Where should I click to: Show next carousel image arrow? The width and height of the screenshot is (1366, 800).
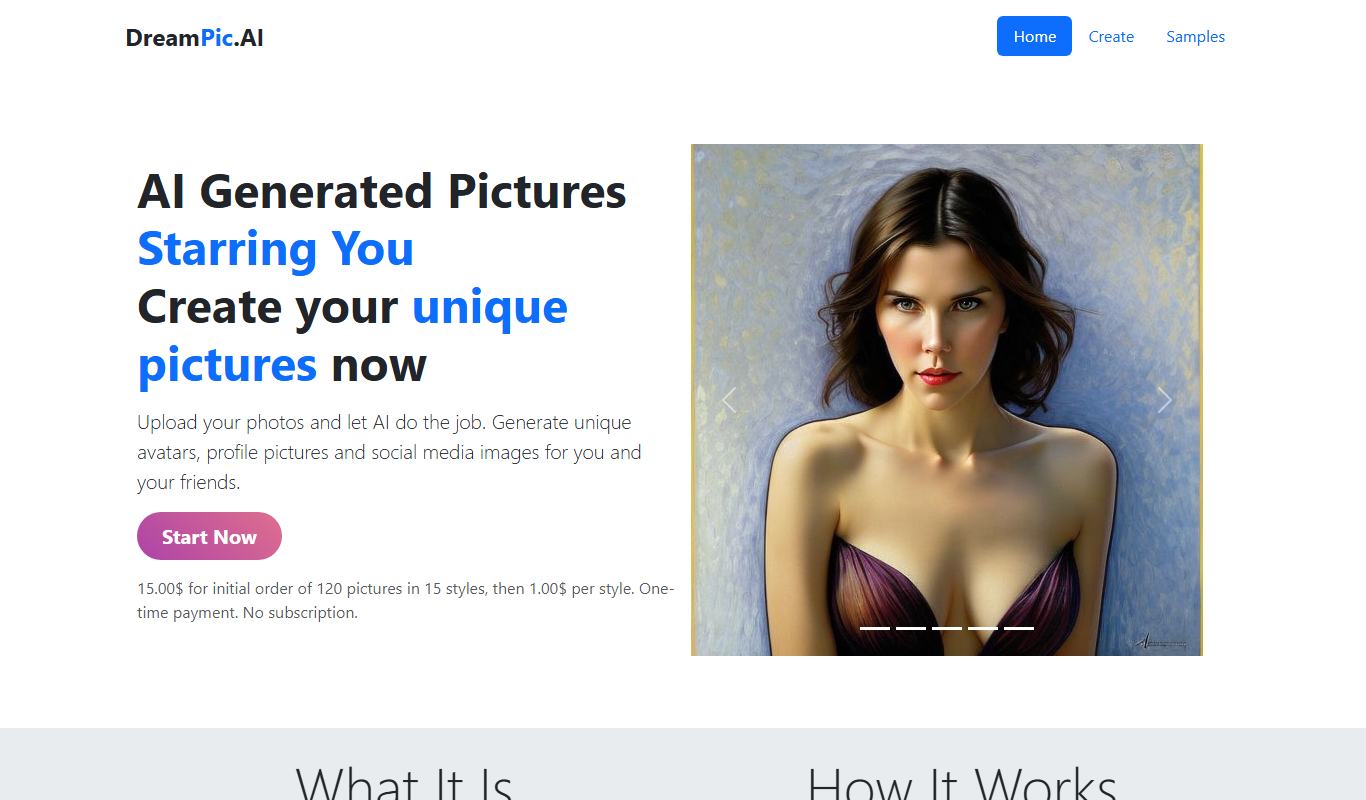coord(1164,400)
